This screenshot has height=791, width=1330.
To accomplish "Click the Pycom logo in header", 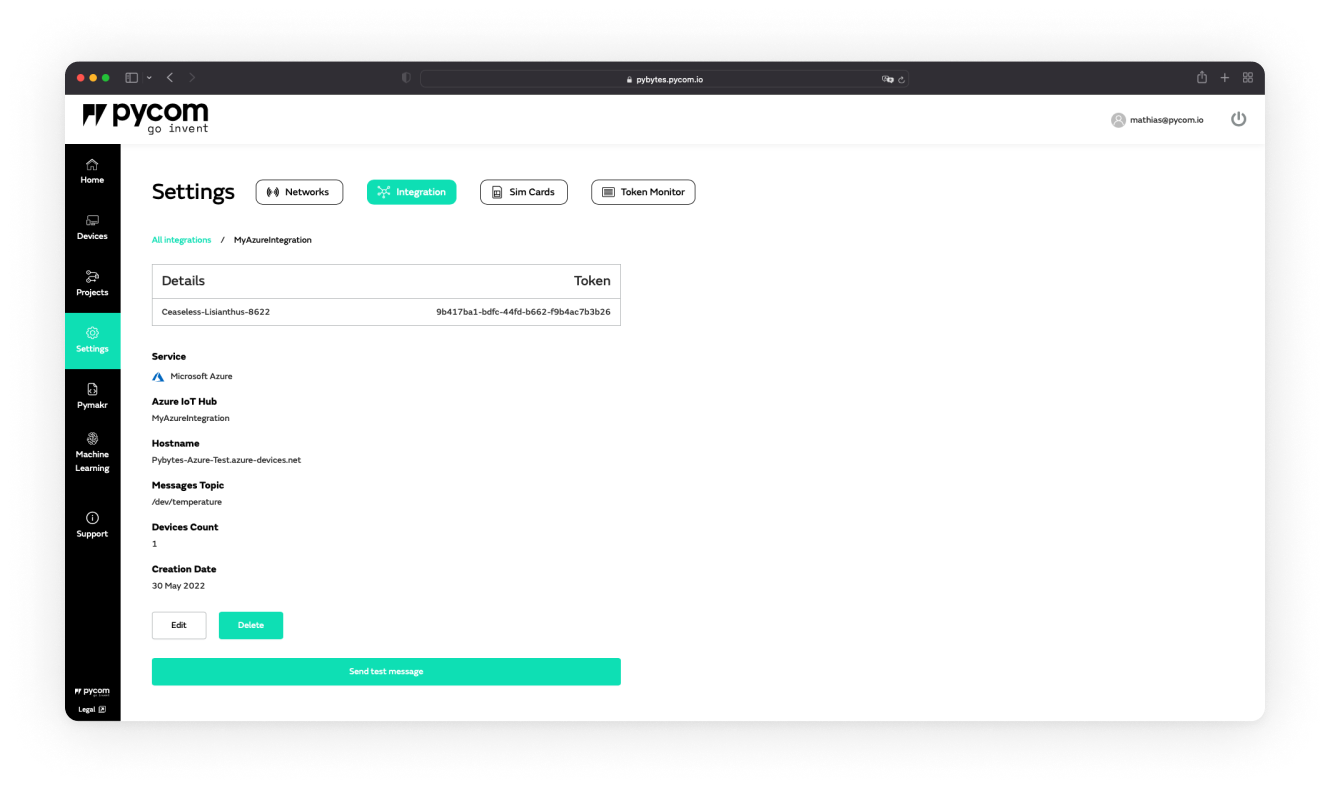I will (145, 118).
